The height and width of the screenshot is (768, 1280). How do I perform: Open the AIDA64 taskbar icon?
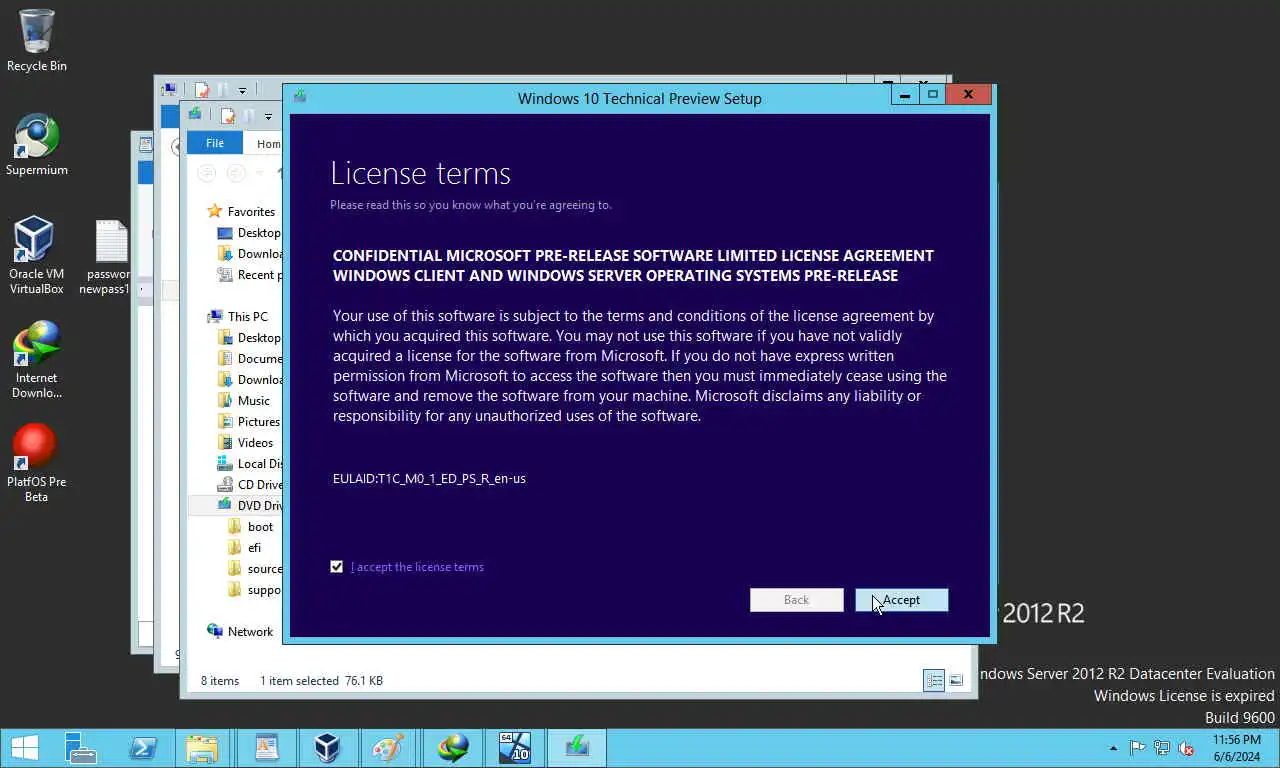[x=514, y=748]
